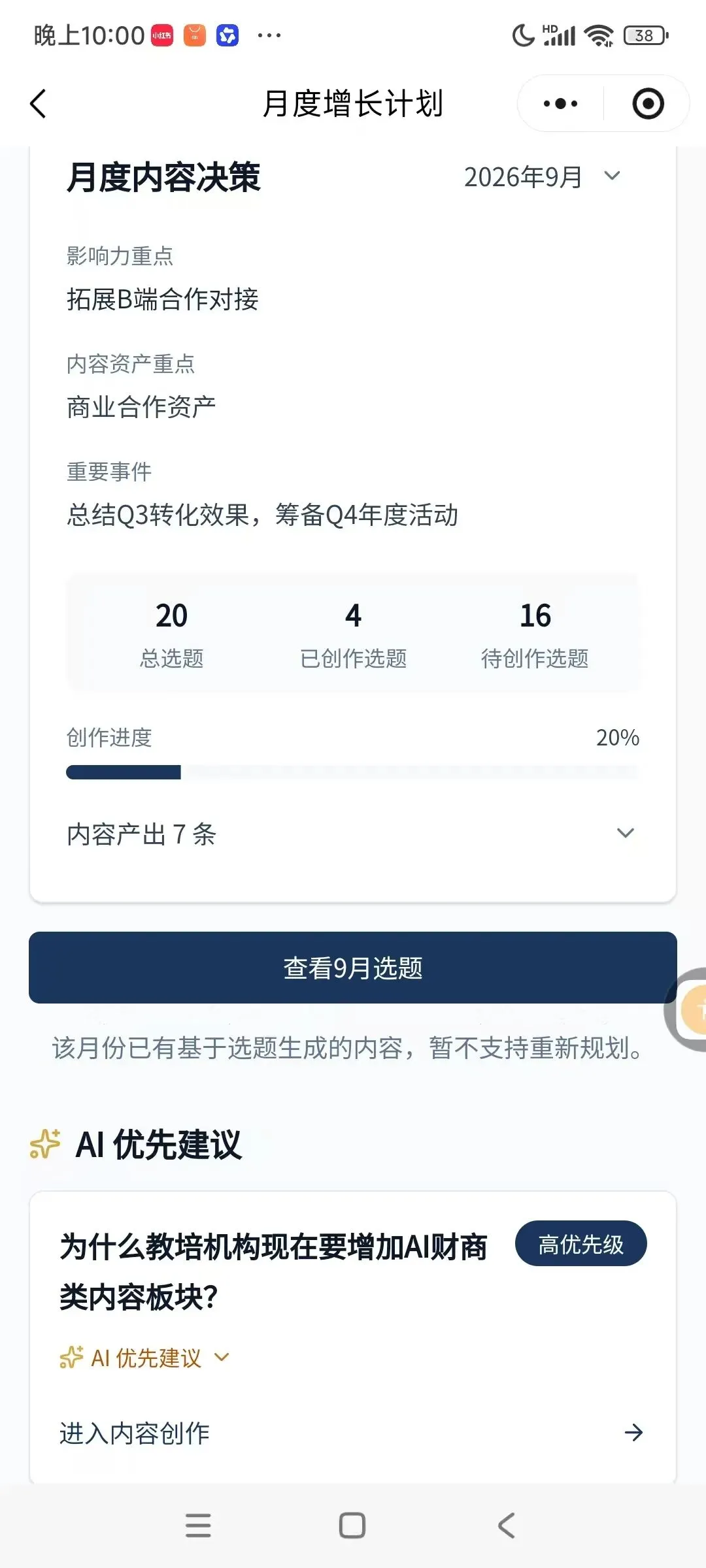Tap the Android home square button
Image resolution: width=706 pixels, height=1568 pixels.
[x=352, y=1526]
